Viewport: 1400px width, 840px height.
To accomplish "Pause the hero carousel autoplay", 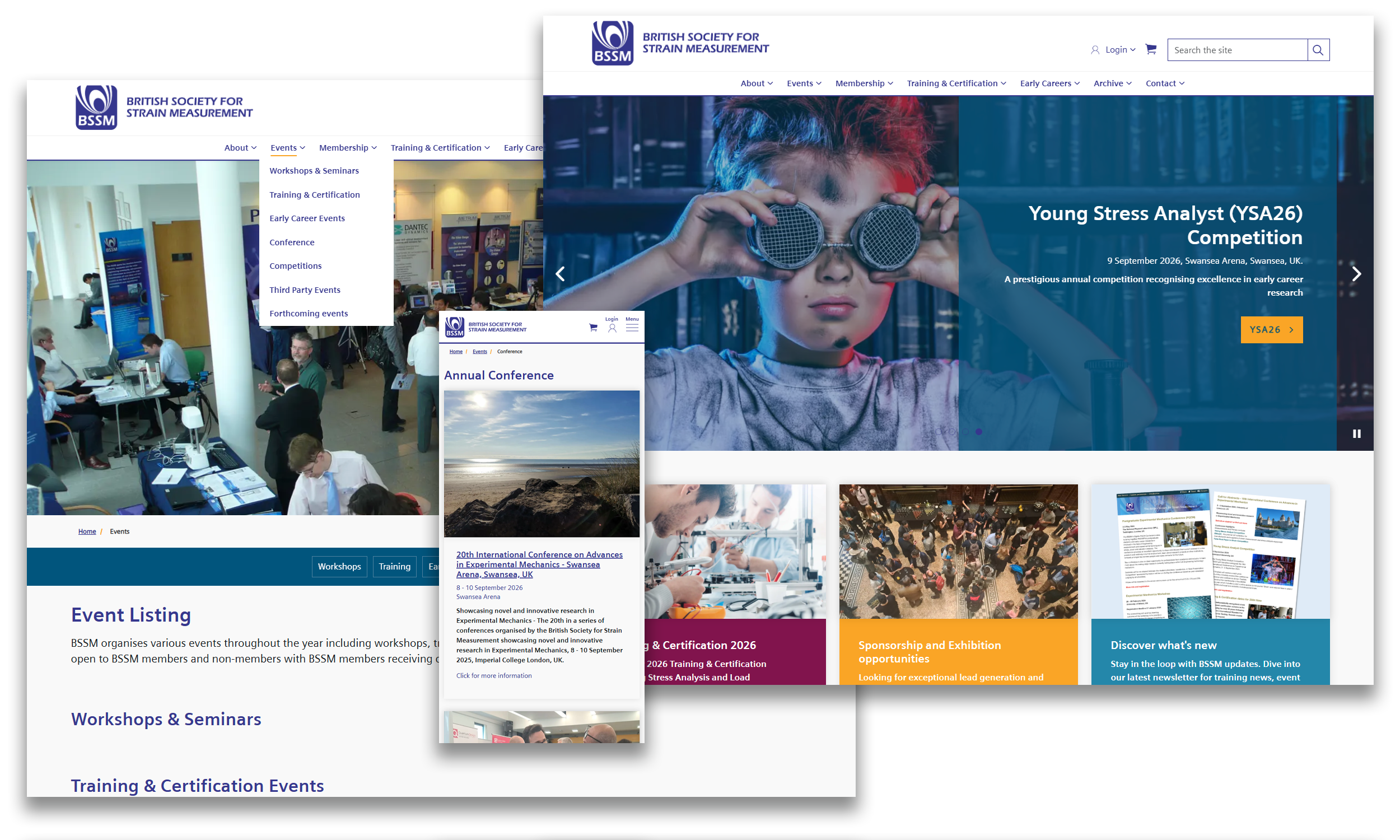I will (x=1356, y=433).
